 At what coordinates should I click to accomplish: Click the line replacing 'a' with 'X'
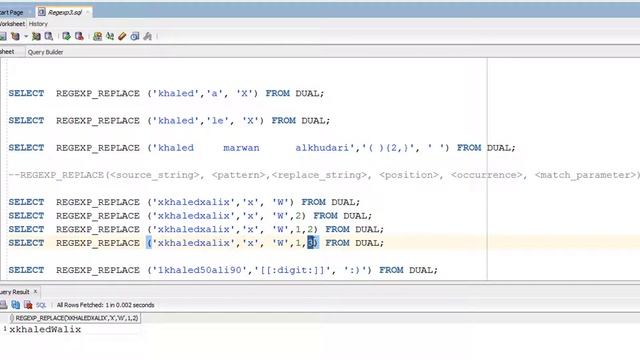[x=166, y=93]
